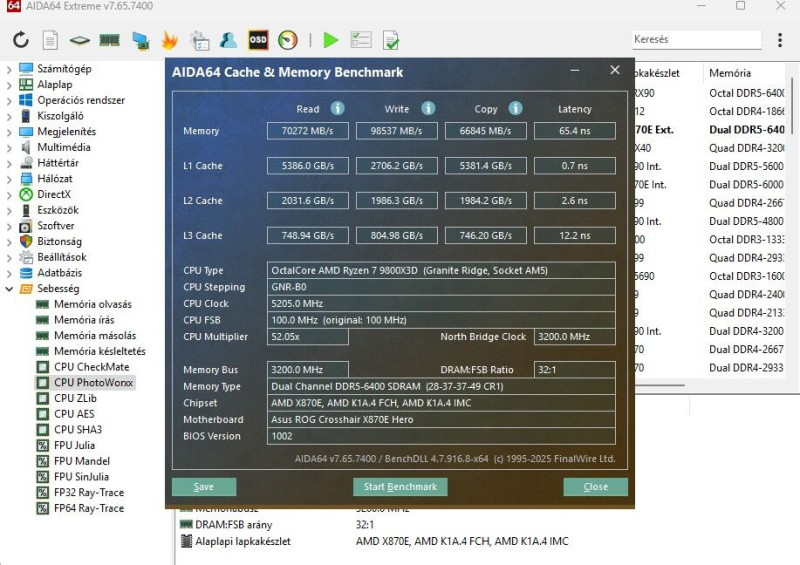Click the Memory Read value 70272 MB/s
Viewport: 800px width, 565px height.
(308, 131)
